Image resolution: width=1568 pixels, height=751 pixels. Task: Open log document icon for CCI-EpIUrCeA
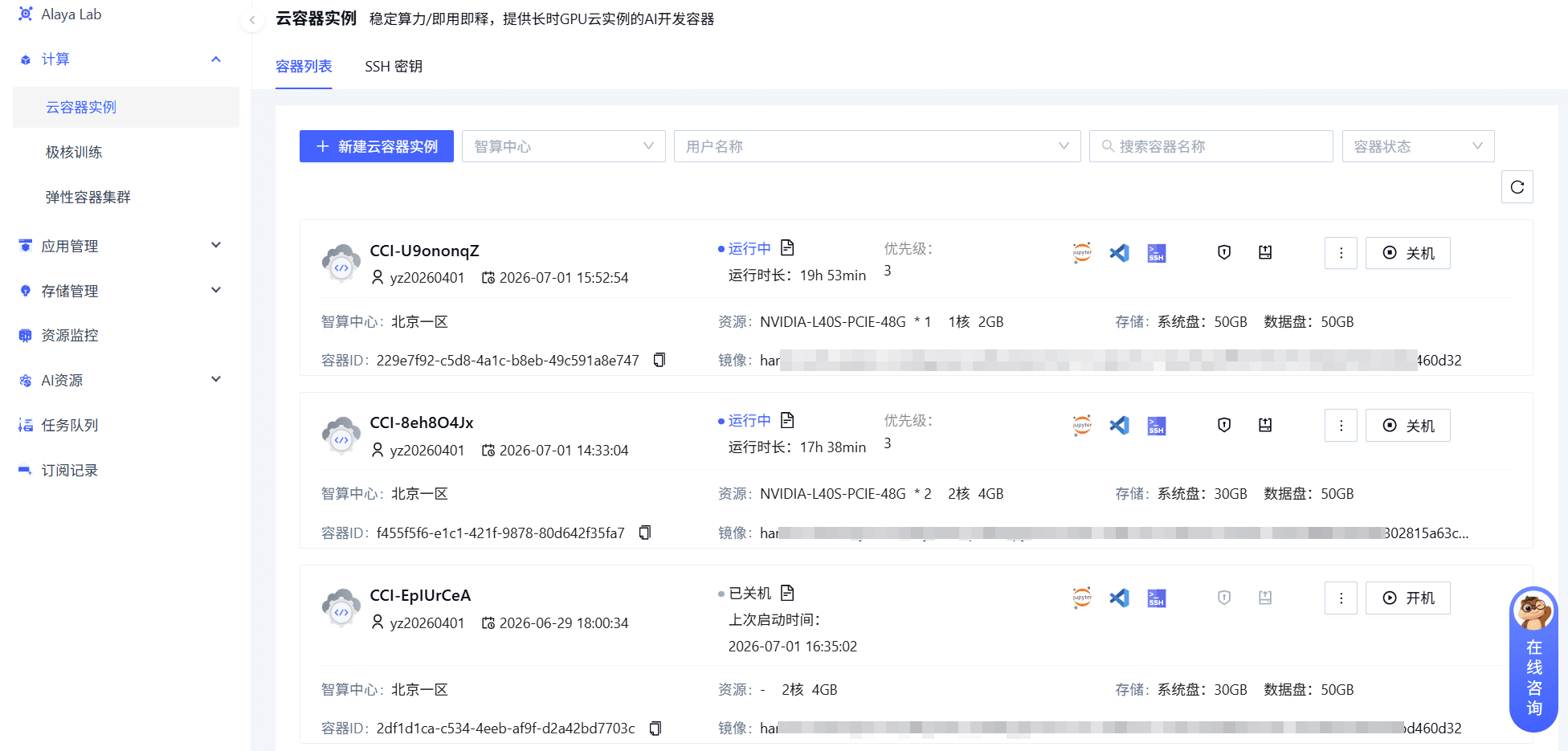point(787,593)
